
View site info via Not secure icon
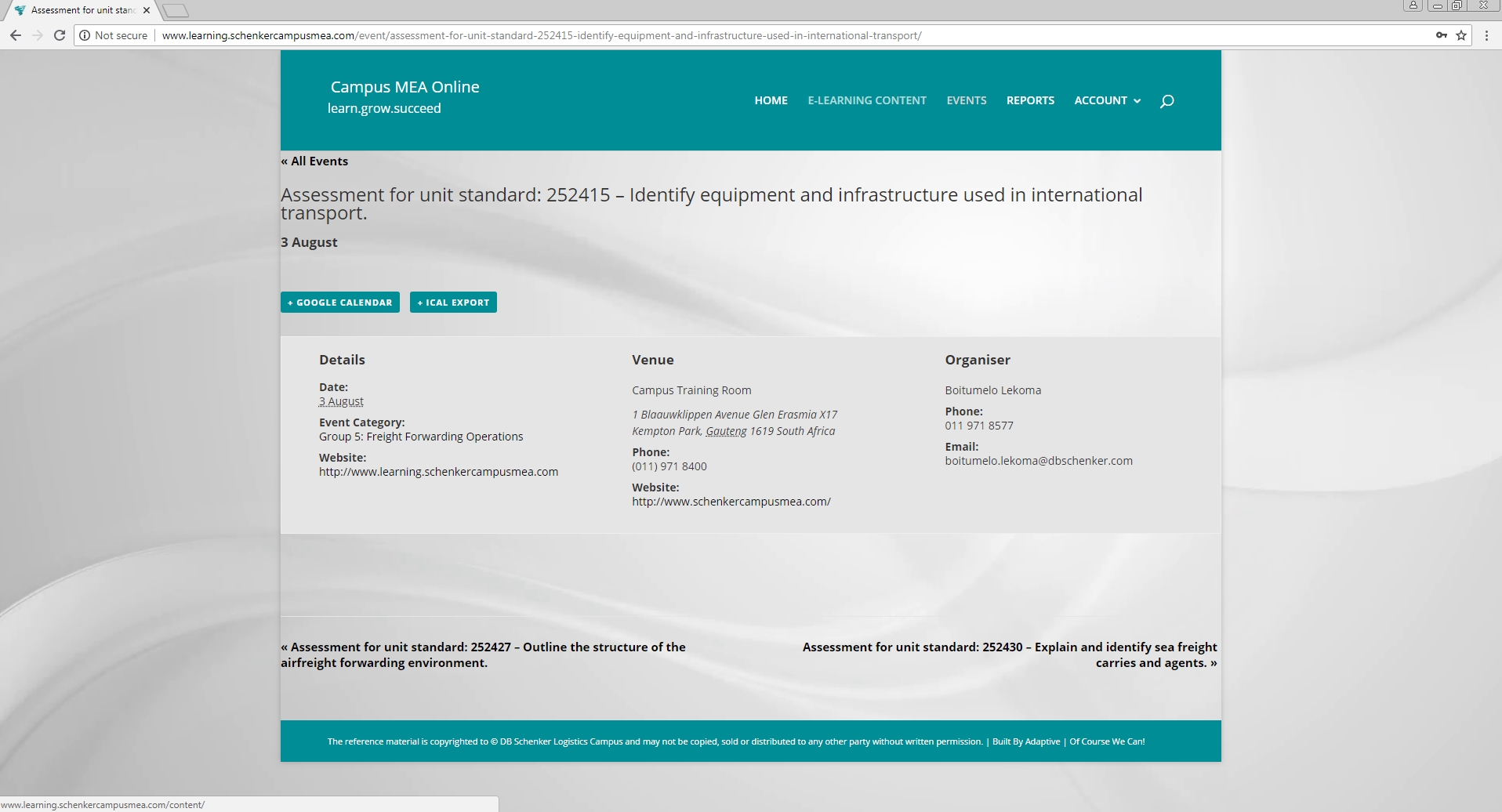[85, 35]
